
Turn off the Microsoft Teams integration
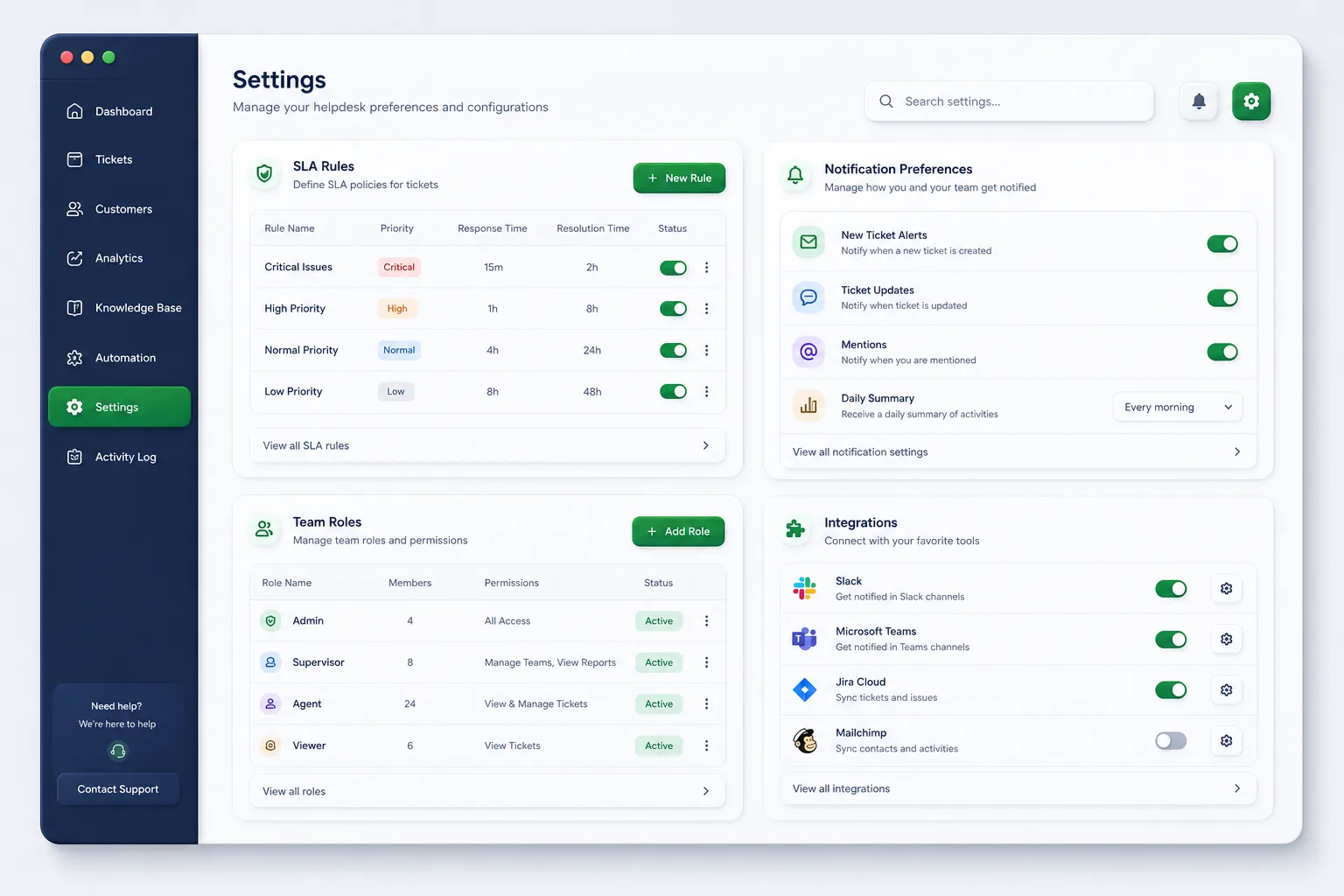[x=1171, y=640]
